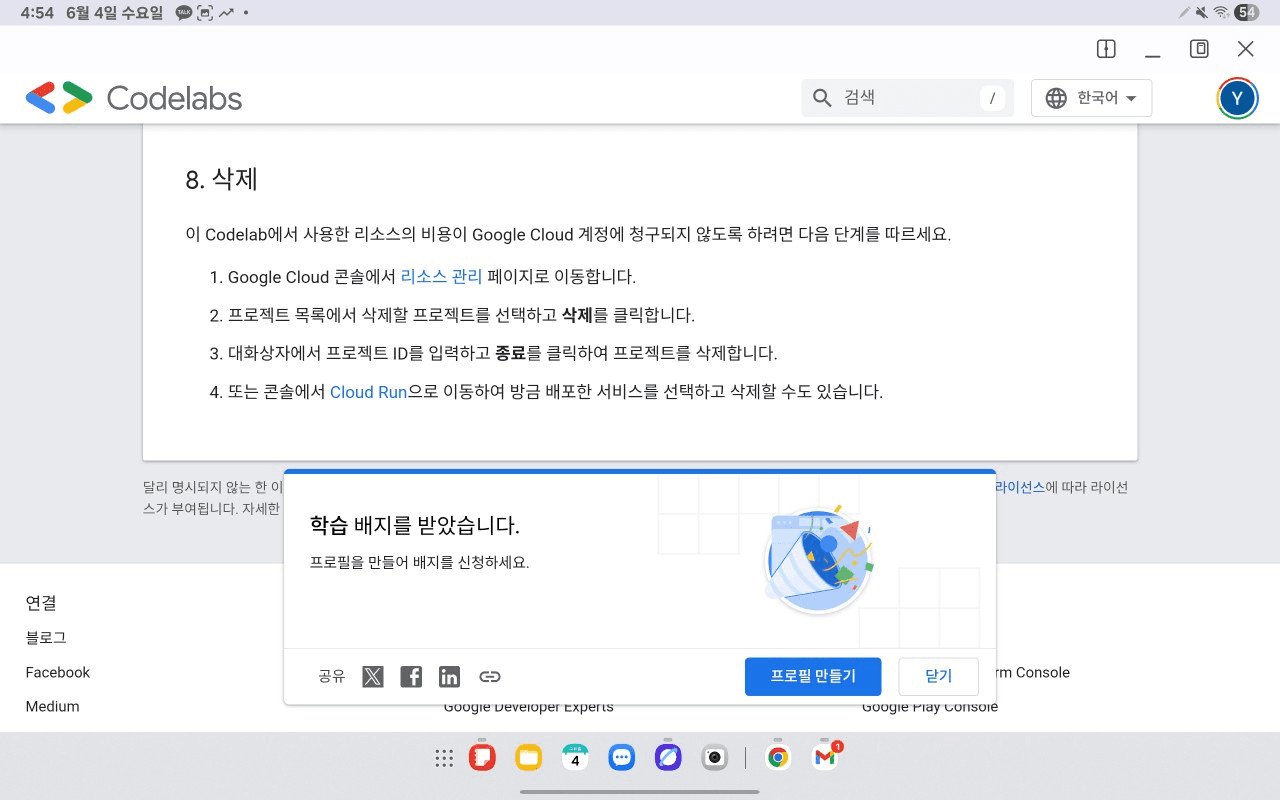The image size is (1280, 800).
Task: Open the camera app in dock
Action: coord(715,758)
